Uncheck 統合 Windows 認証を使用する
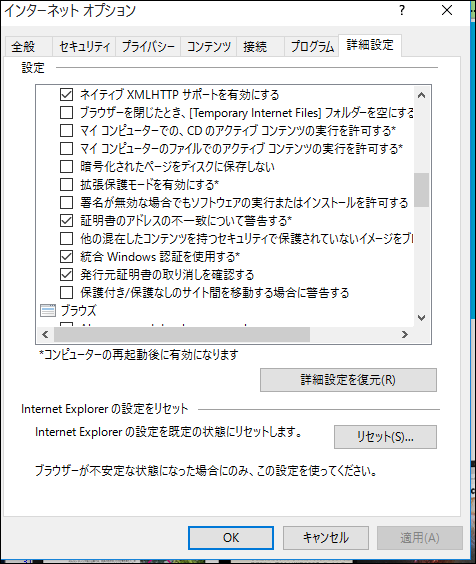The height and width of the screenshot is (564, 476). [x=66, y=256]
